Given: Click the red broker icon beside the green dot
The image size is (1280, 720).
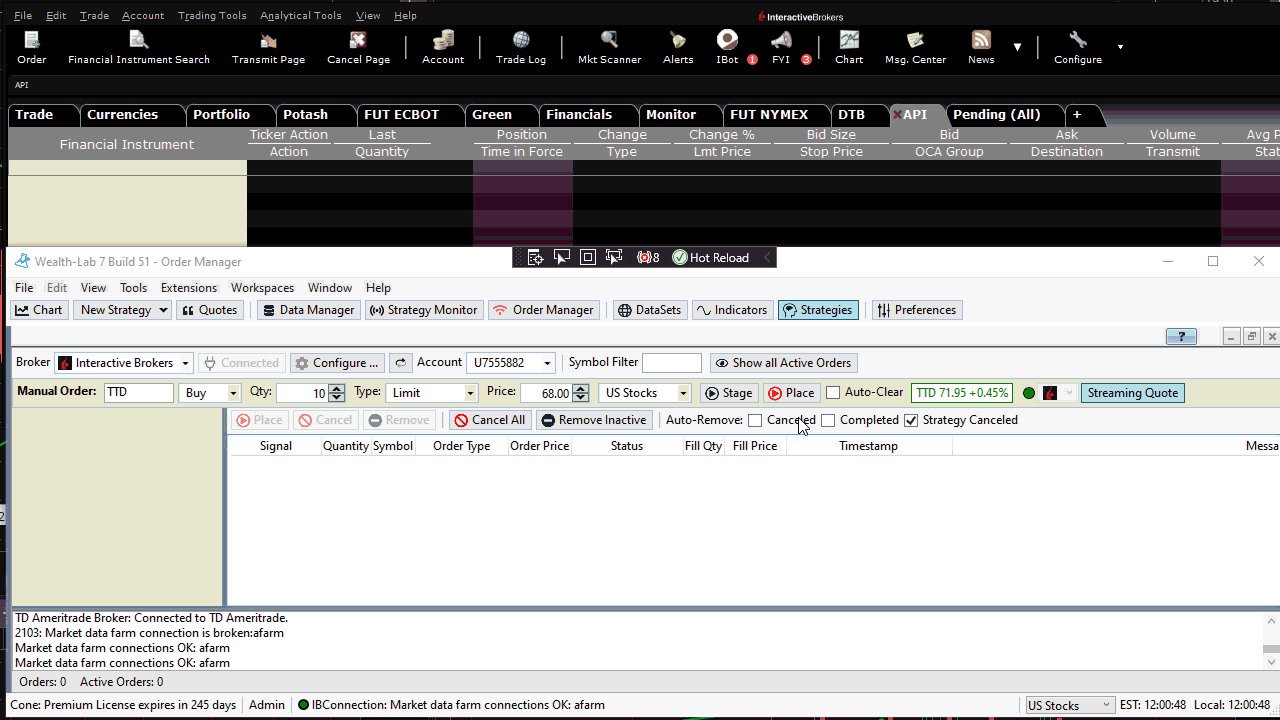Looking at the screenshot, I should [x=1050, y=393].
